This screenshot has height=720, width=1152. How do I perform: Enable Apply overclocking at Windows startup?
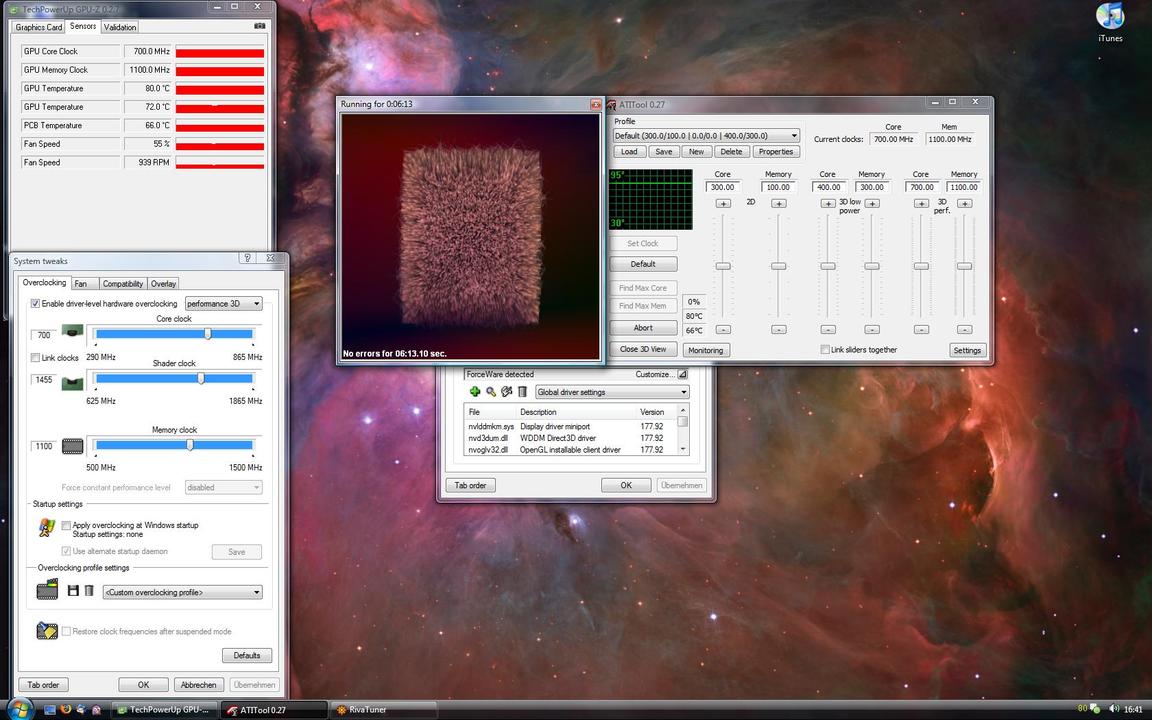66,525
